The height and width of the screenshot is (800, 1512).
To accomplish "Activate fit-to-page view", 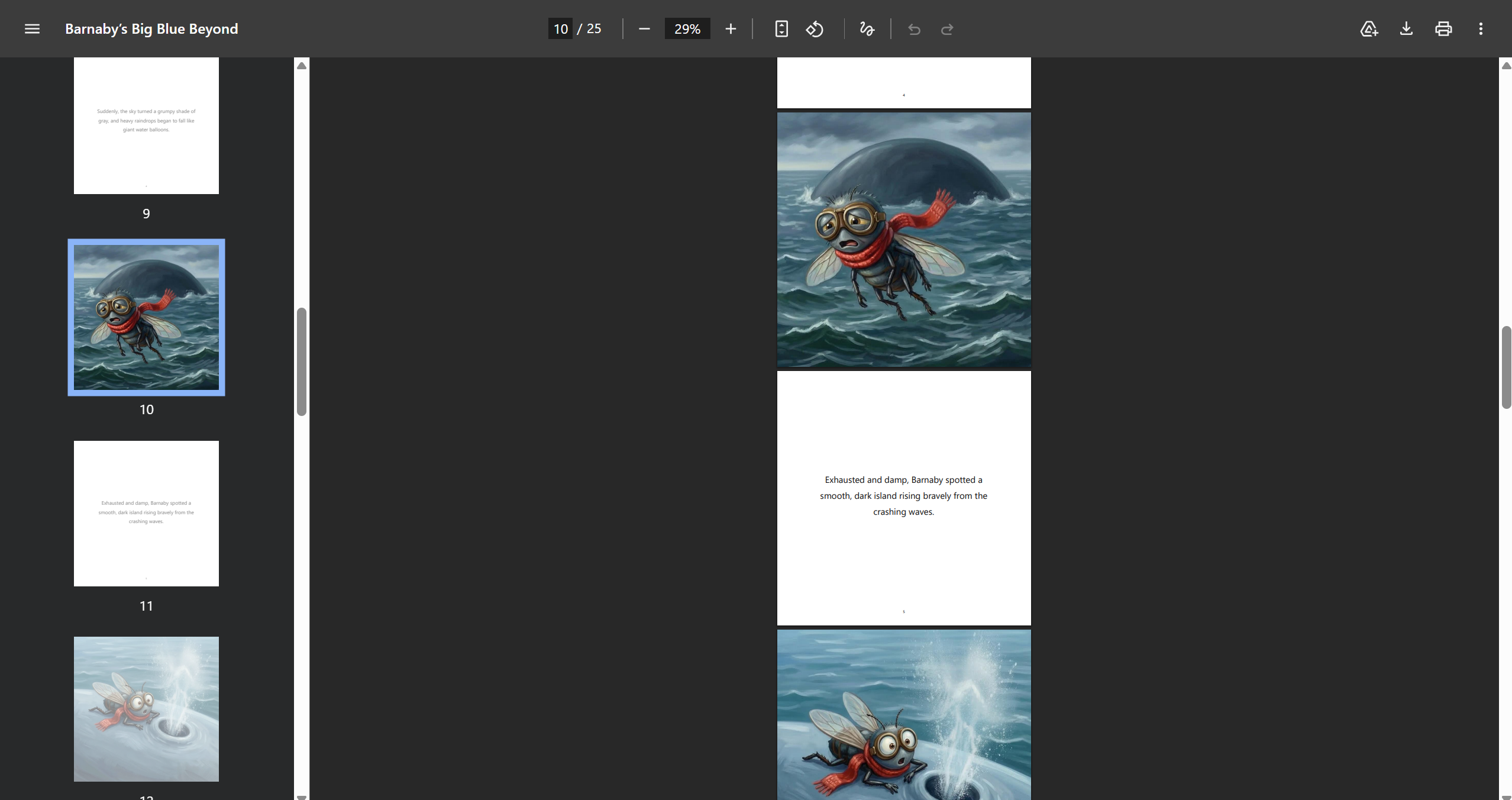I will click(x=781, y=28).
